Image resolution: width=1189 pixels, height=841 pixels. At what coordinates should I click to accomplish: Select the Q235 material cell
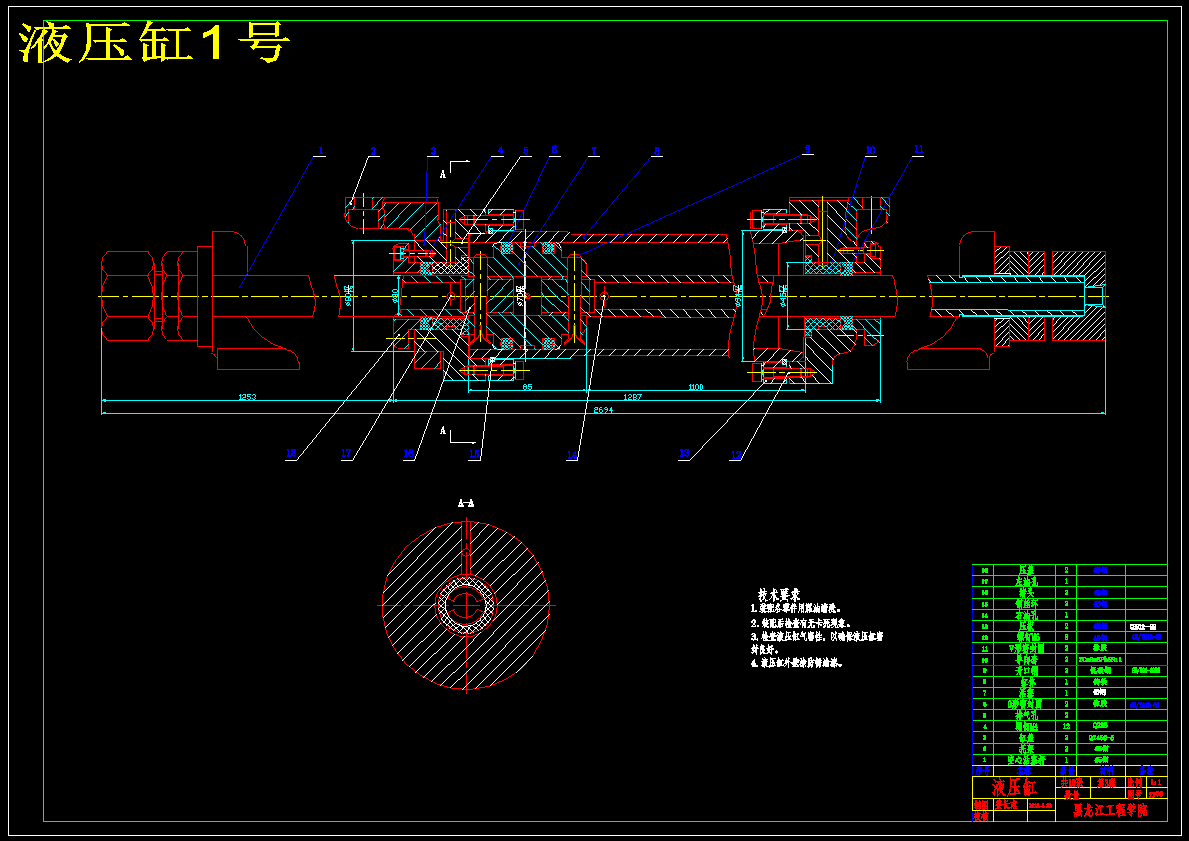(1100, 726)
